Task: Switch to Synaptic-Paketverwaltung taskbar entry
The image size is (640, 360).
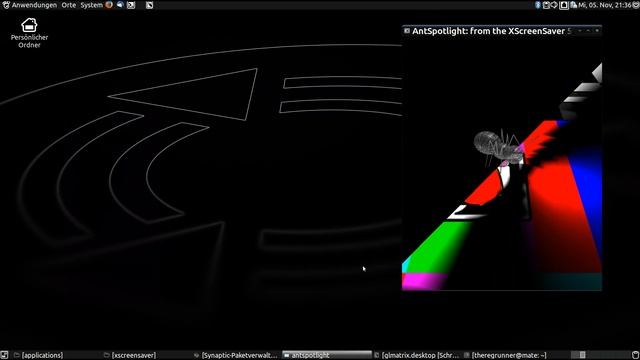Action: point(236,355)
